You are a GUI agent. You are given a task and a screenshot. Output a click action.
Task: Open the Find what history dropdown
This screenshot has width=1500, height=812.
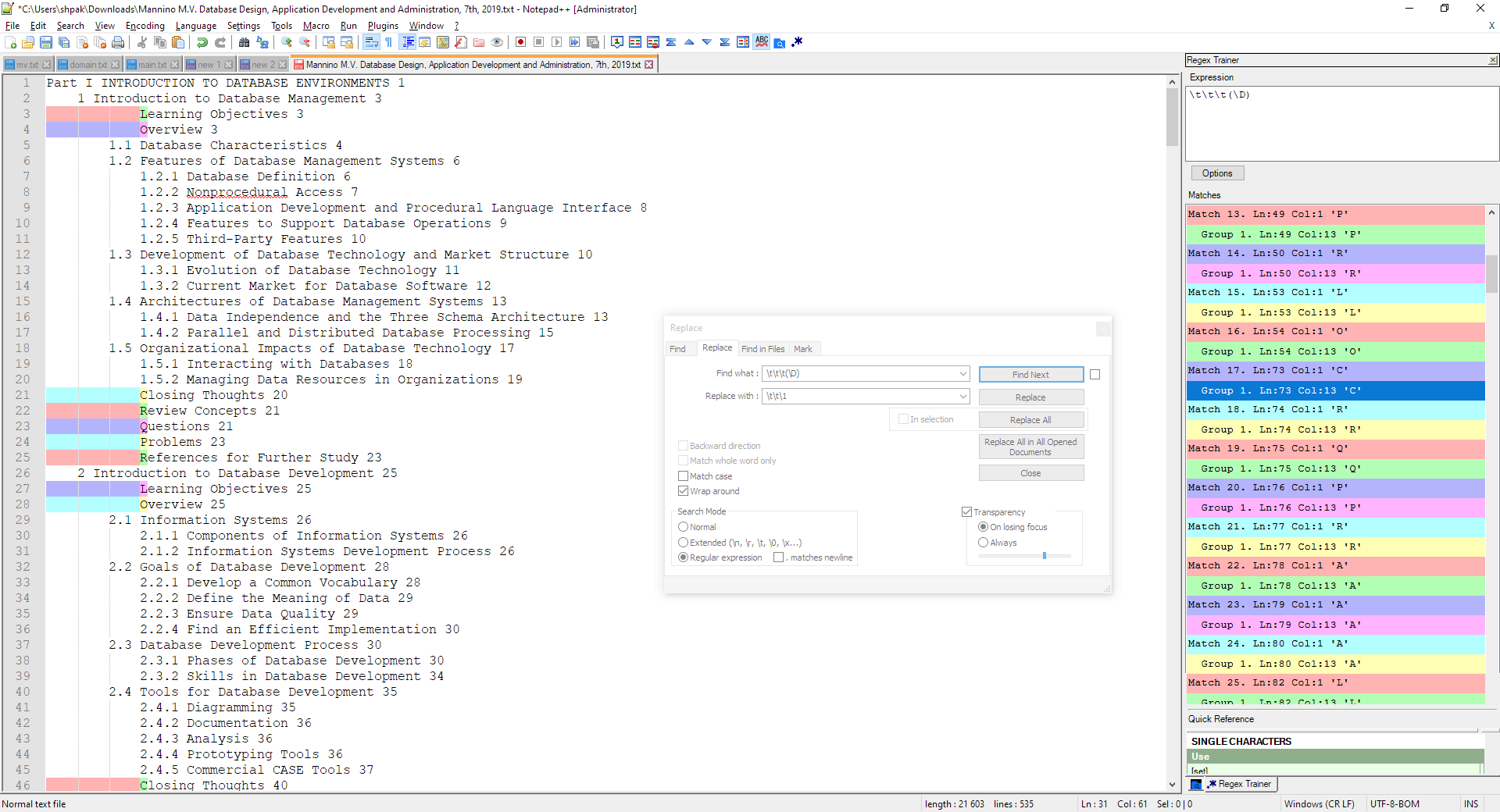(962, 374)
